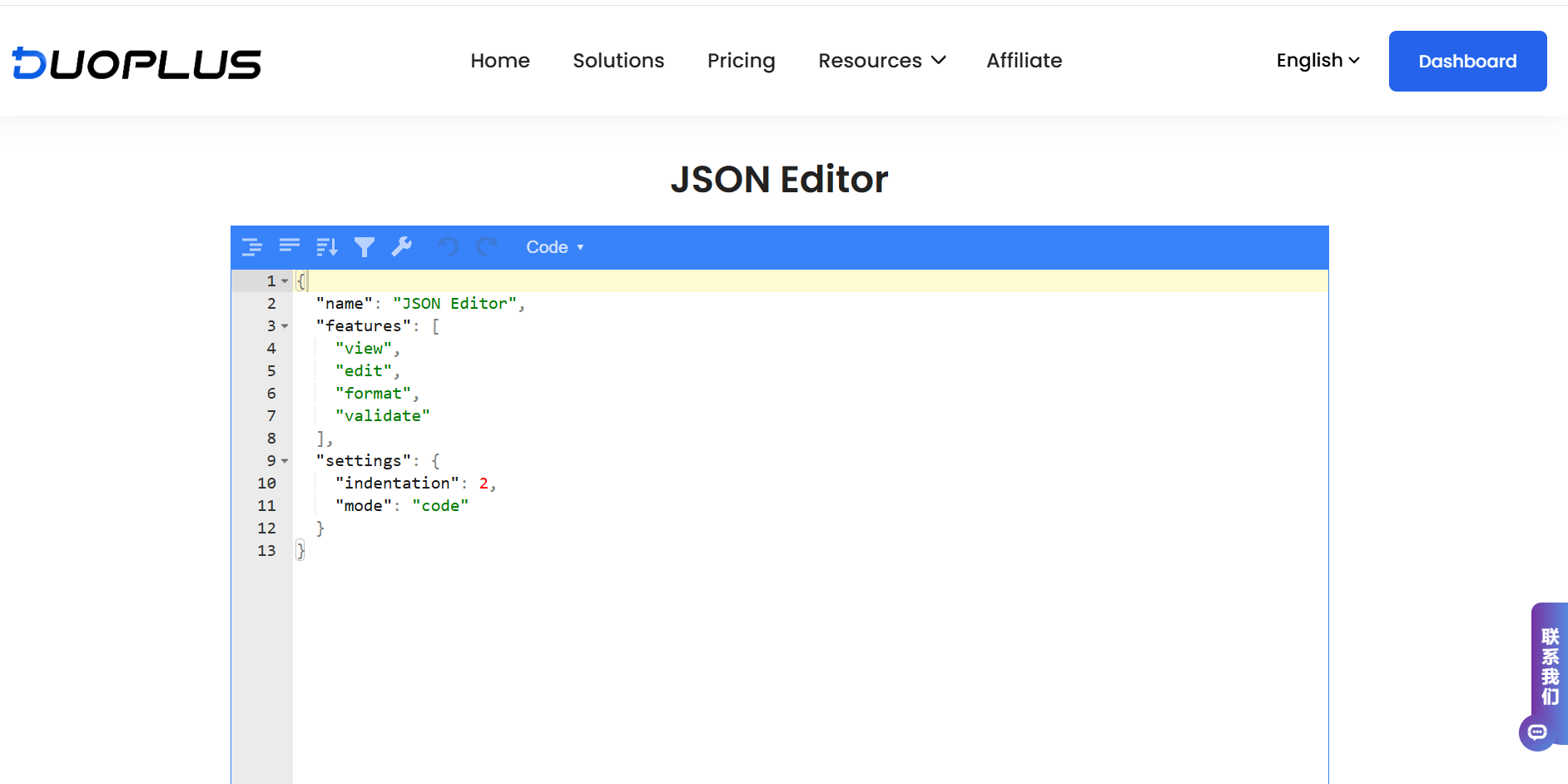Open the Pricing page link
Viewport: 1568px width, 784px height.
[742, 61]
